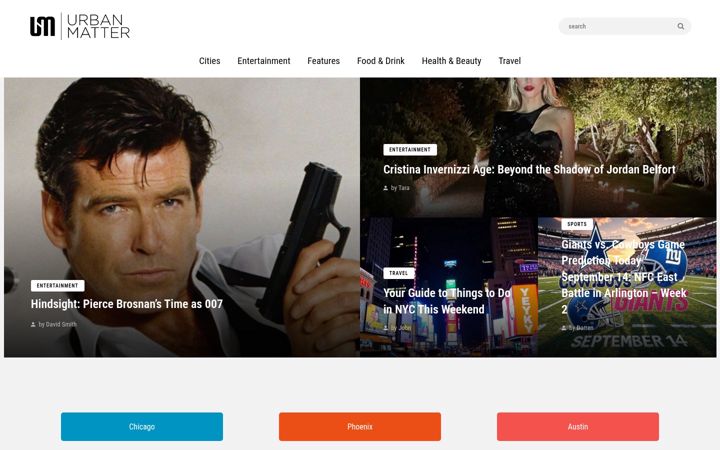Open the Entertainment menu

(264, 61)
